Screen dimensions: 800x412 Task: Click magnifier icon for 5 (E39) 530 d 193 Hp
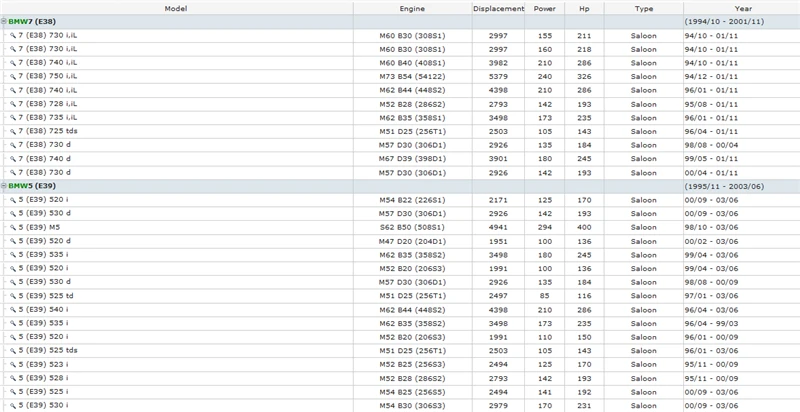point(13,214)
